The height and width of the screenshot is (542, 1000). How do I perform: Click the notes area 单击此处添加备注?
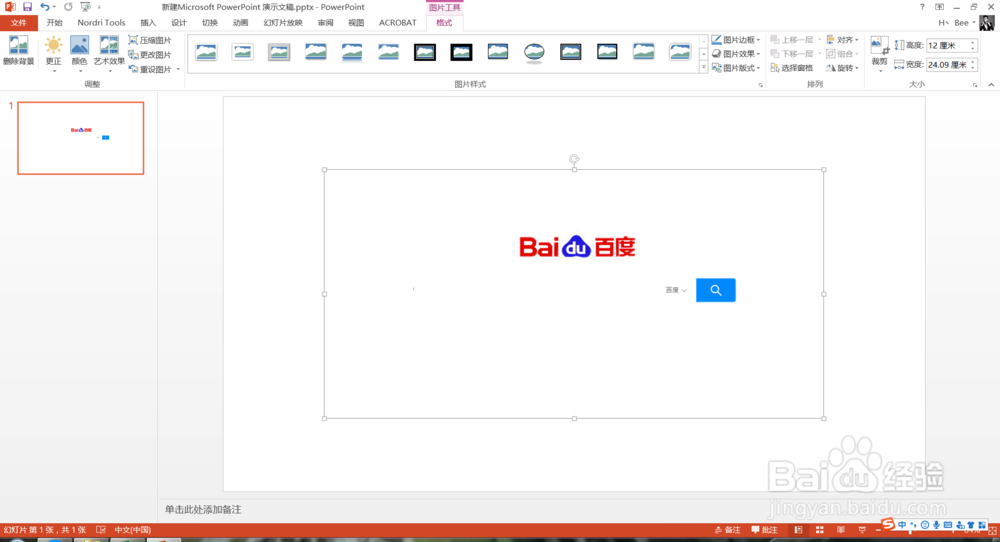(203, 509)
